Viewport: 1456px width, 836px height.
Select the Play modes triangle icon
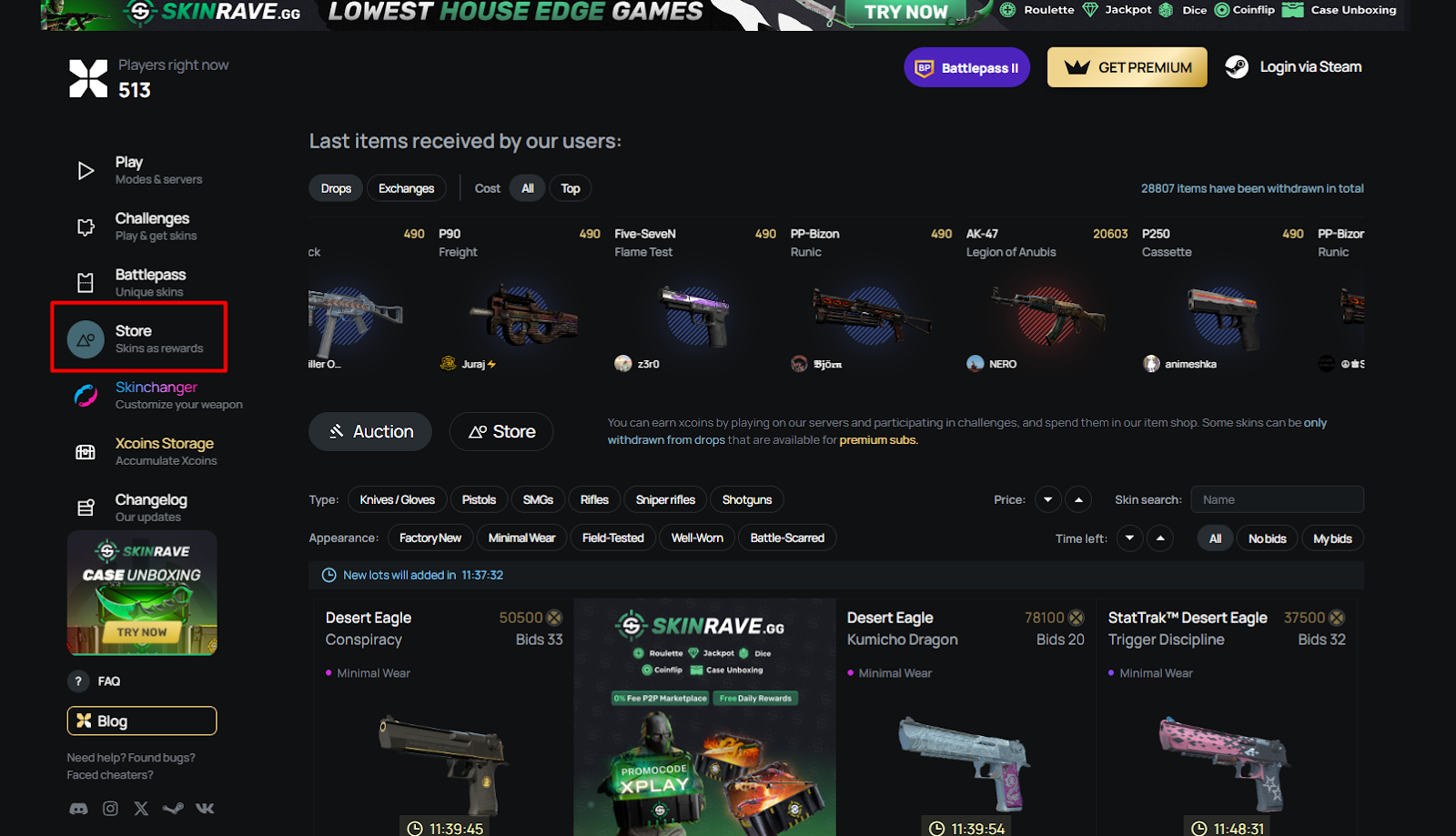pos(86,171)
